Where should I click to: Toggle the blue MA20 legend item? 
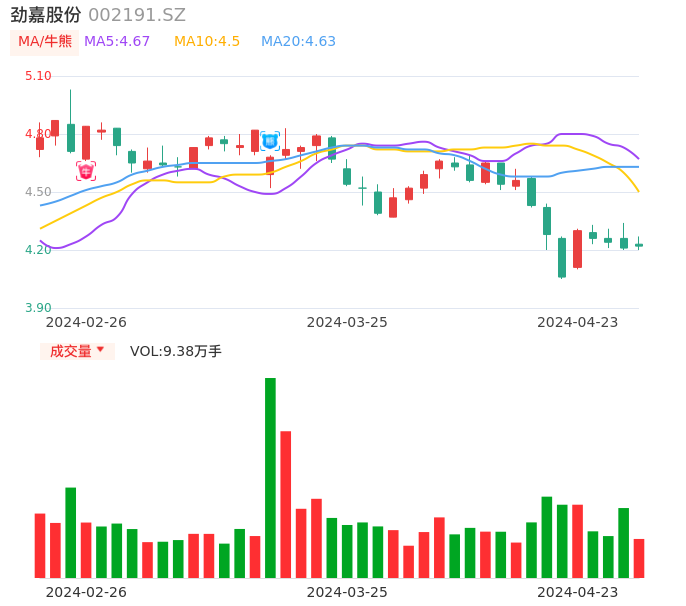click(298, 42)
